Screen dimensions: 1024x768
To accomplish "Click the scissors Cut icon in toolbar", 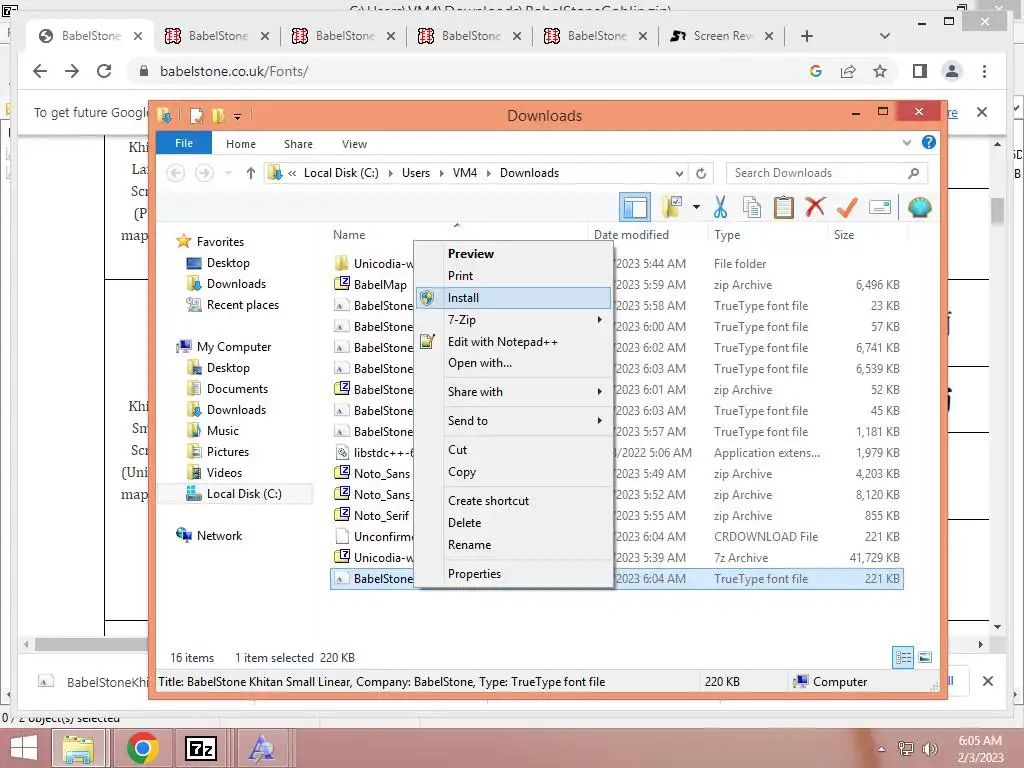I will (720, 208).
